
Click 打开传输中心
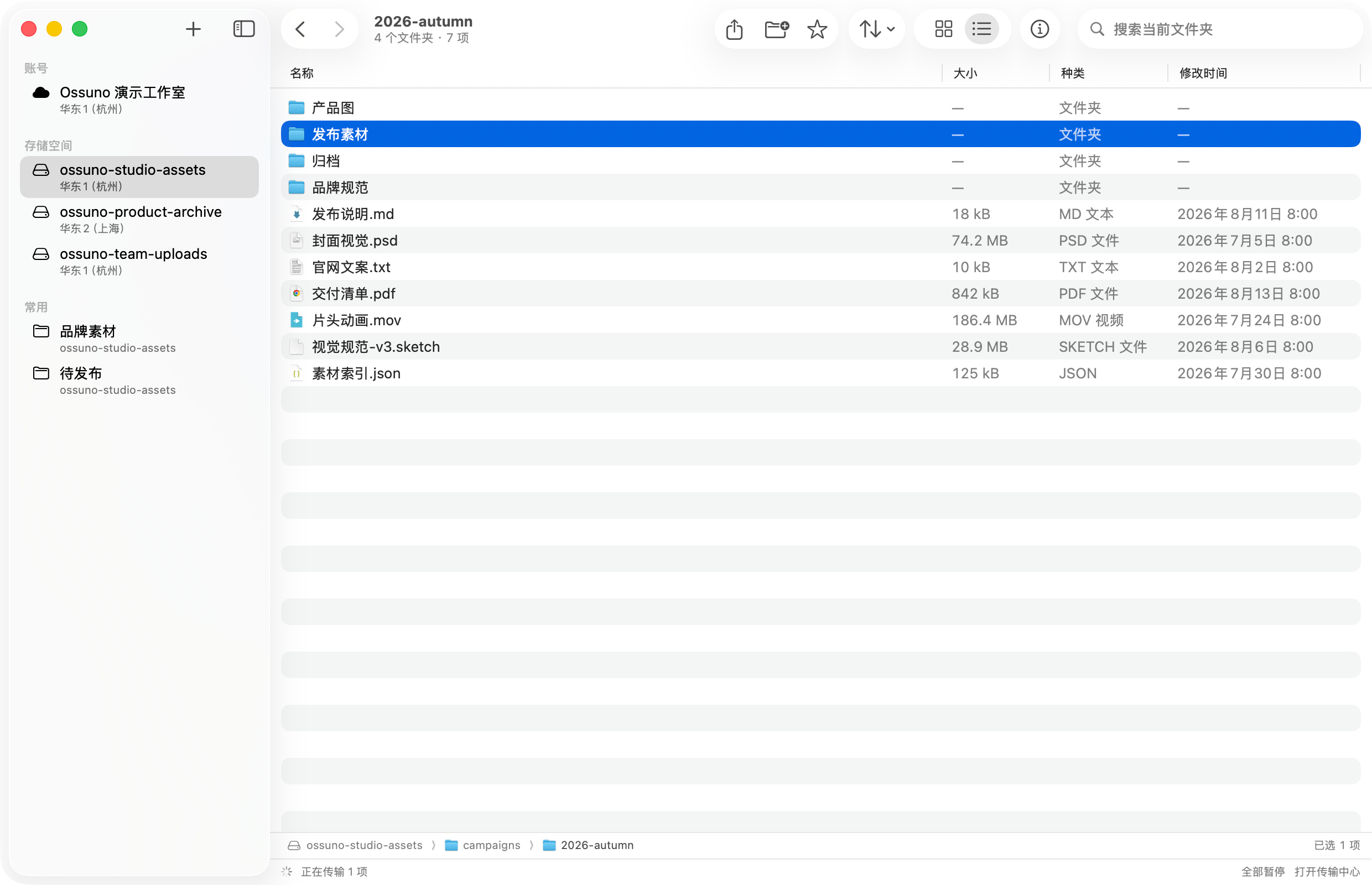1327,871
